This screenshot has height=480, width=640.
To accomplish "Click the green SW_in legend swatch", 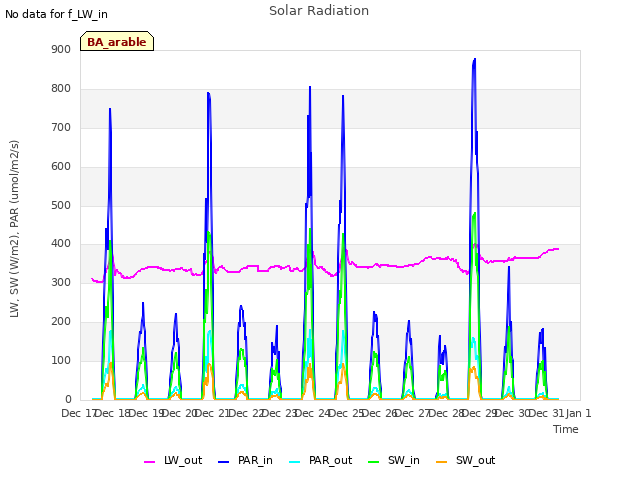I will pyautogui.click(x=373, y=462).
